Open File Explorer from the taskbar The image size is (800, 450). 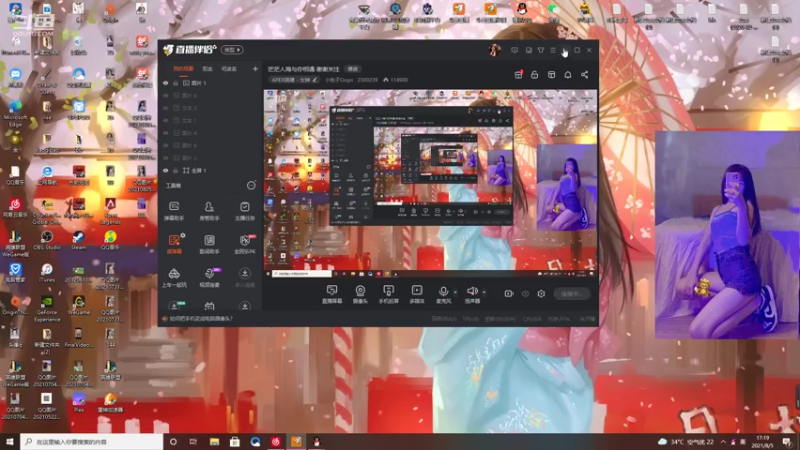214,442
